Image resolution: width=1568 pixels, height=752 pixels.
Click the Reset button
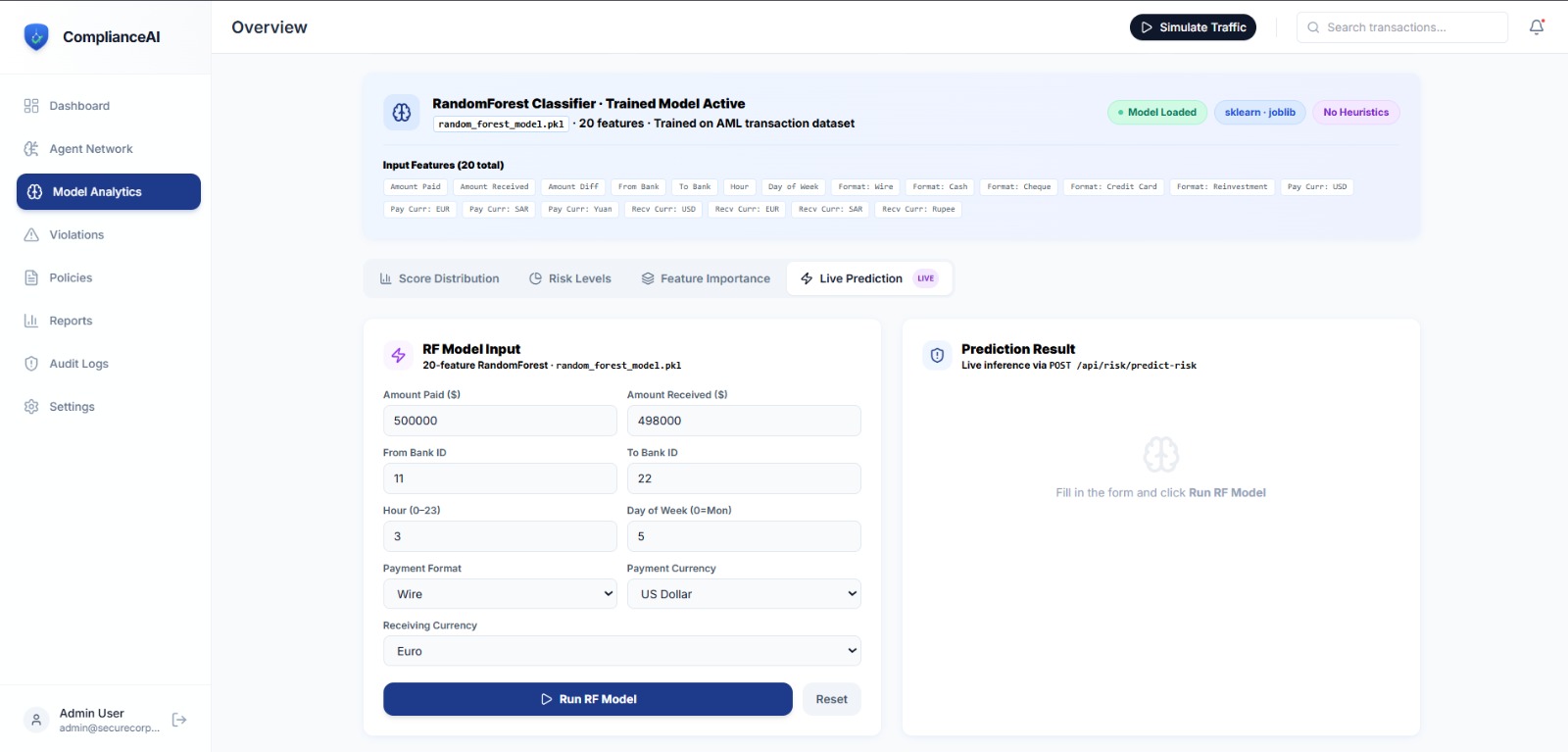(832, 699)
